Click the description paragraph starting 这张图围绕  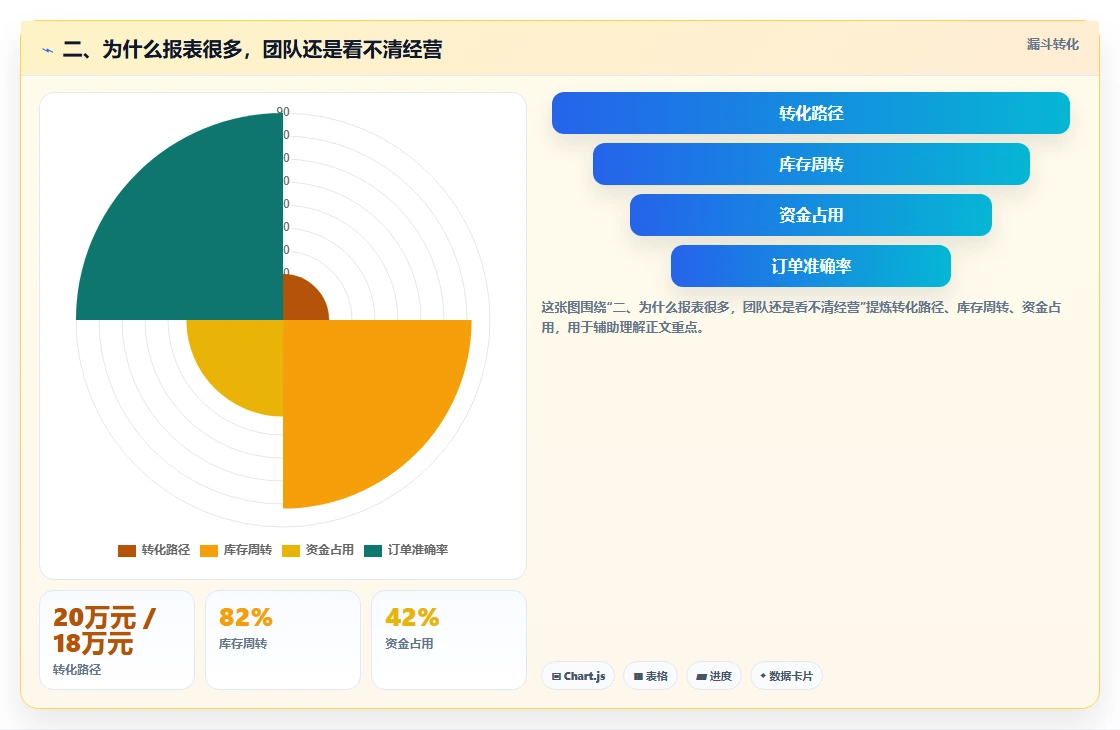click(801, 317)
